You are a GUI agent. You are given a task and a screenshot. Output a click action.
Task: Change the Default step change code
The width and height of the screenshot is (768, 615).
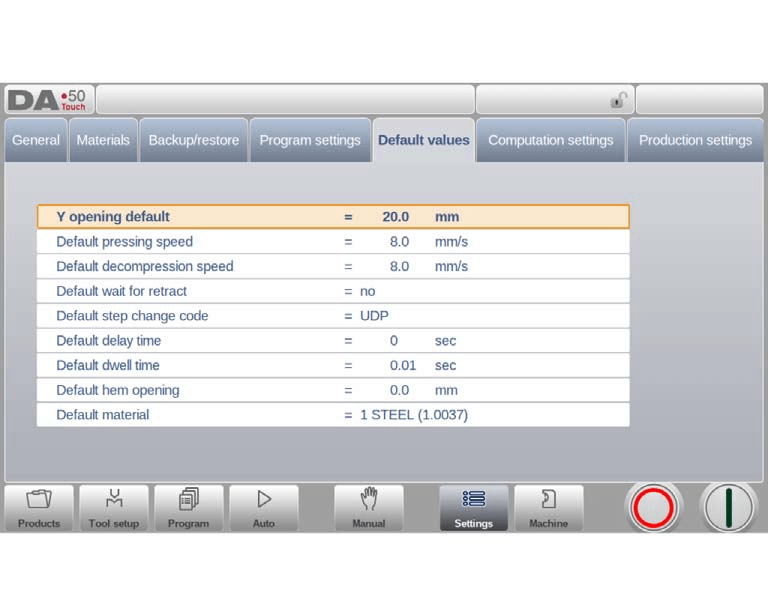click(374, 316)
